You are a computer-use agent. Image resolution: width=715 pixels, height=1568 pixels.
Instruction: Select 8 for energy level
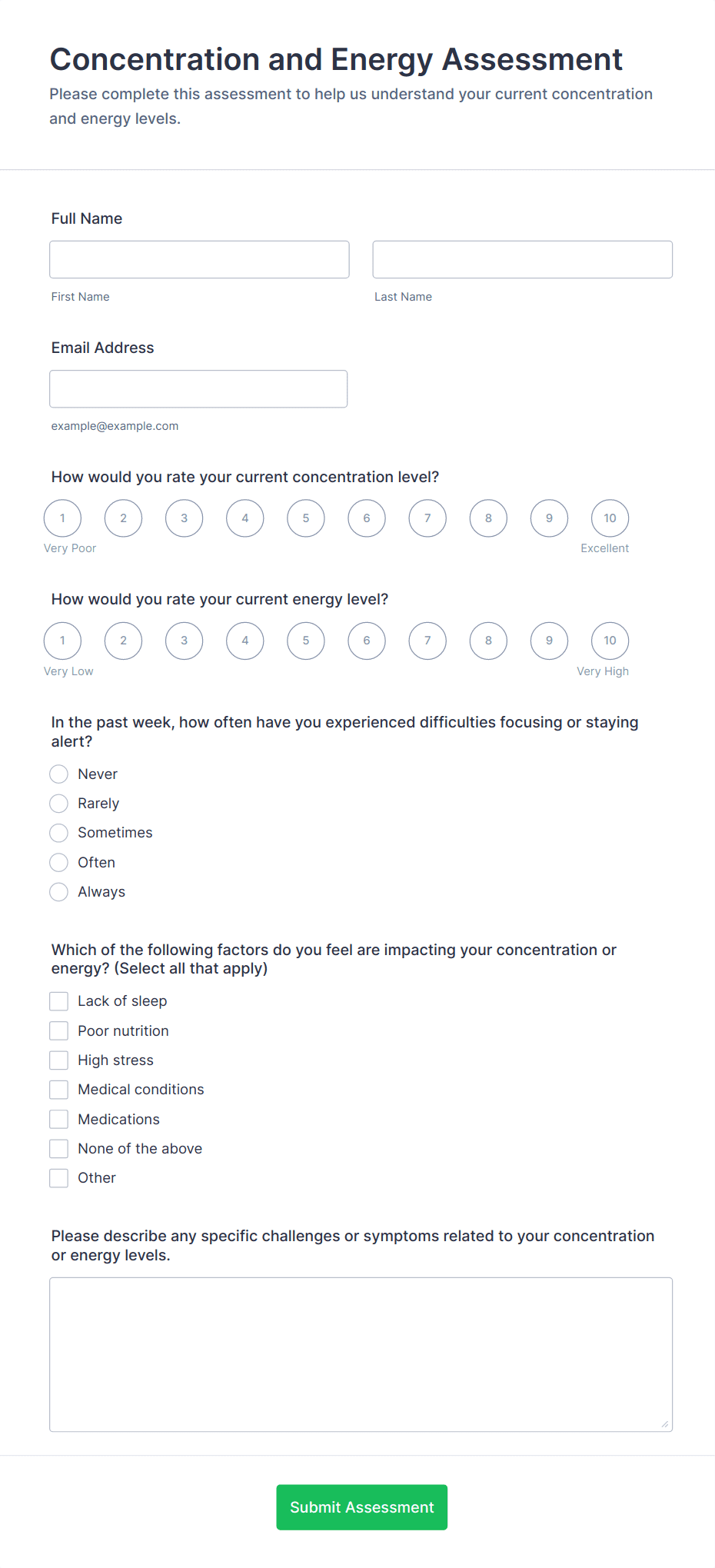(488, 641)
